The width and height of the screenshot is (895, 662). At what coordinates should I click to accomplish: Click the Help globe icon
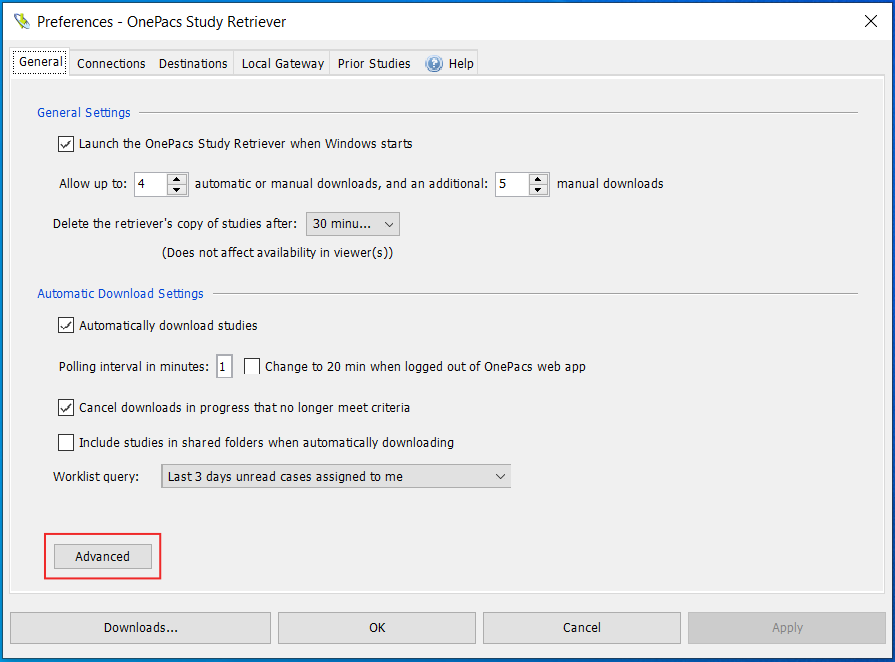[x=434, y=63]
